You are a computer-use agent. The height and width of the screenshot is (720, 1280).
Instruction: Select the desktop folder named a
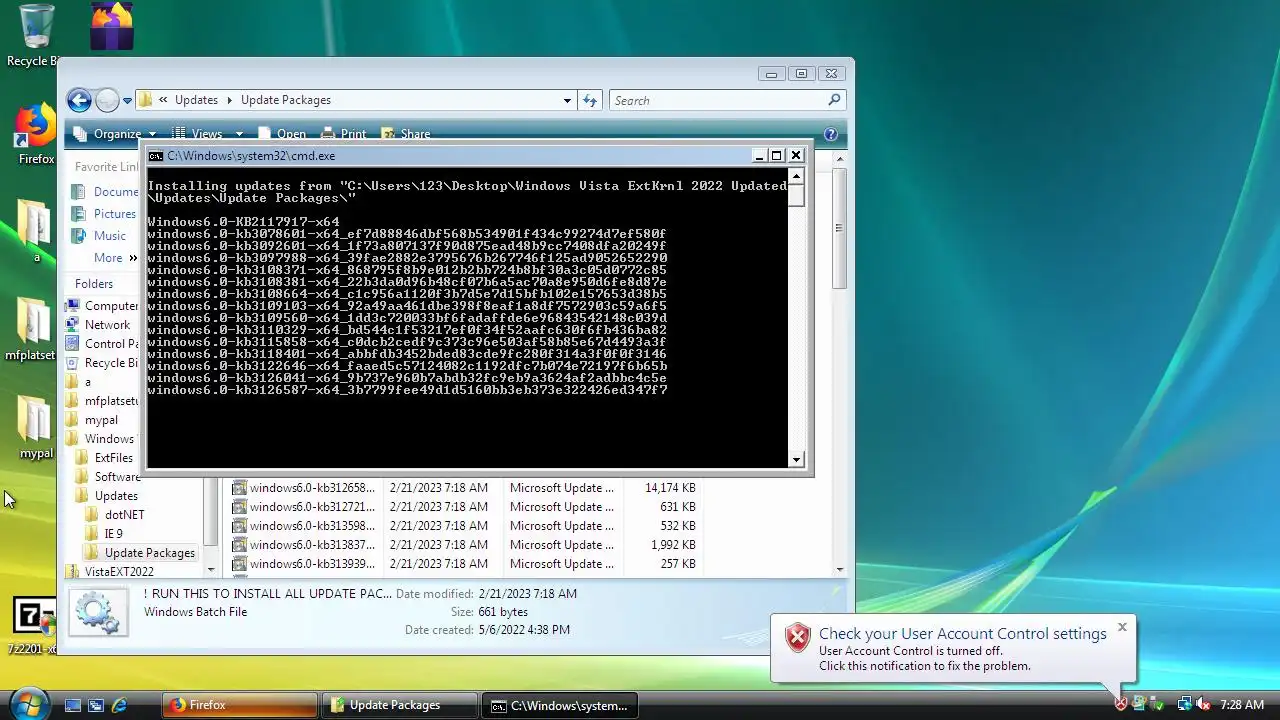point(35,232)
